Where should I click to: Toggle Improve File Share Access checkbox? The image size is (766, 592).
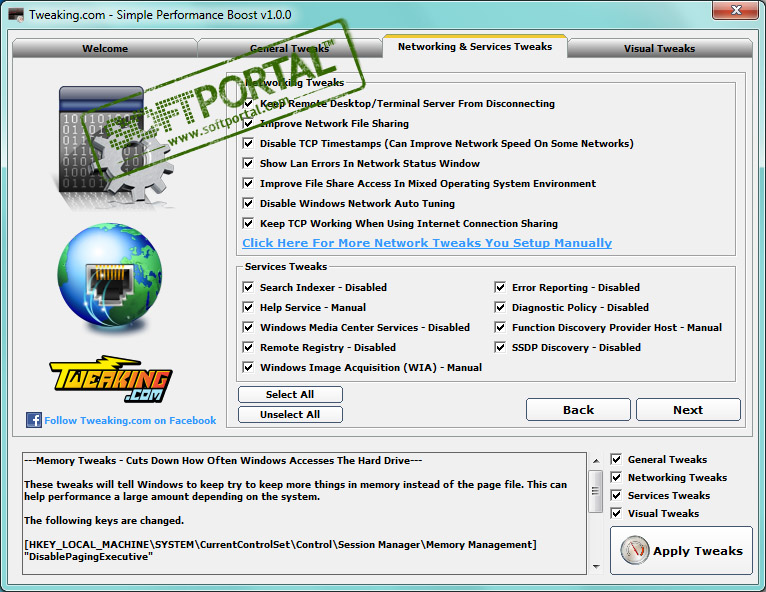tap(248, 183)
